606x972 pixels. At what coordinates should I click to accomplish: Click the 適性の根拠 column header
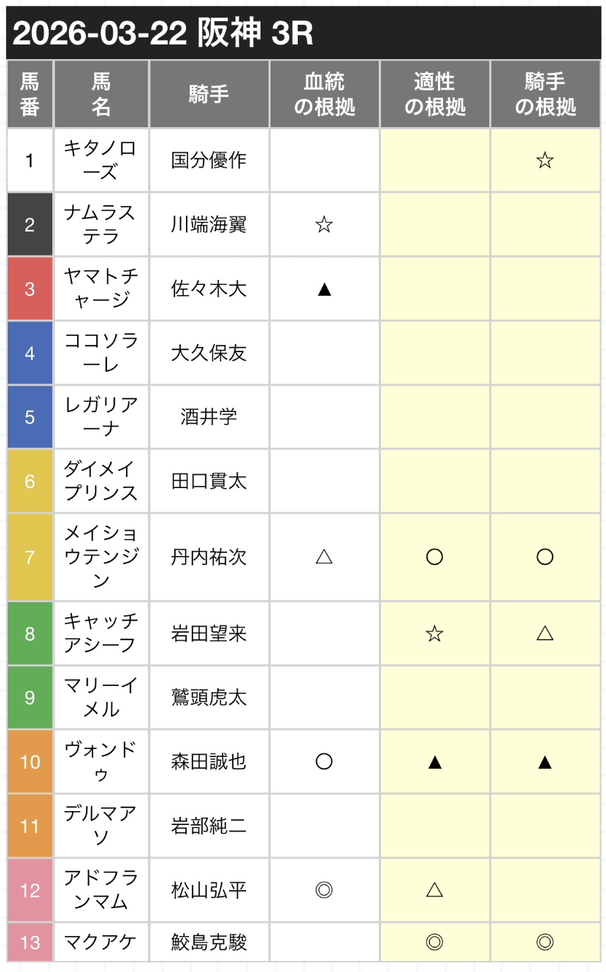coord(434,95)
